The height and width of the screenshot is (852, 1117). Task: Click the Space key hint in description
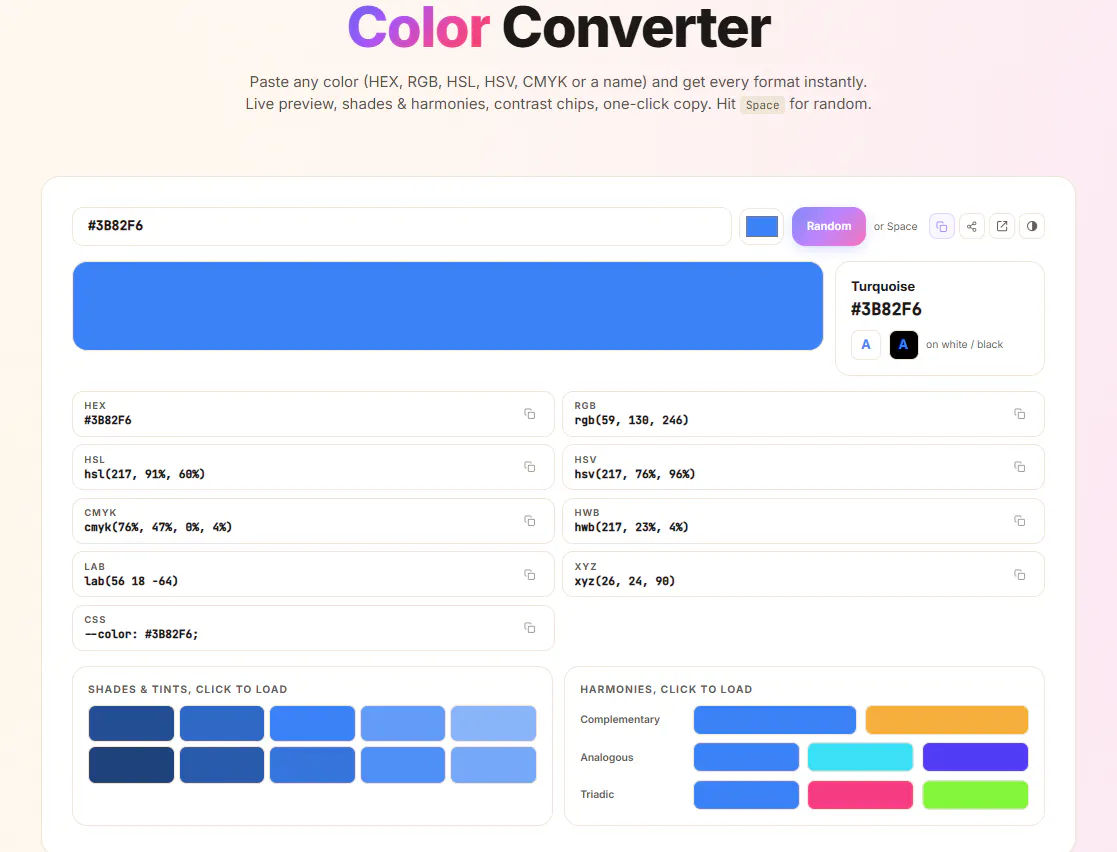[x=762, y=105]
